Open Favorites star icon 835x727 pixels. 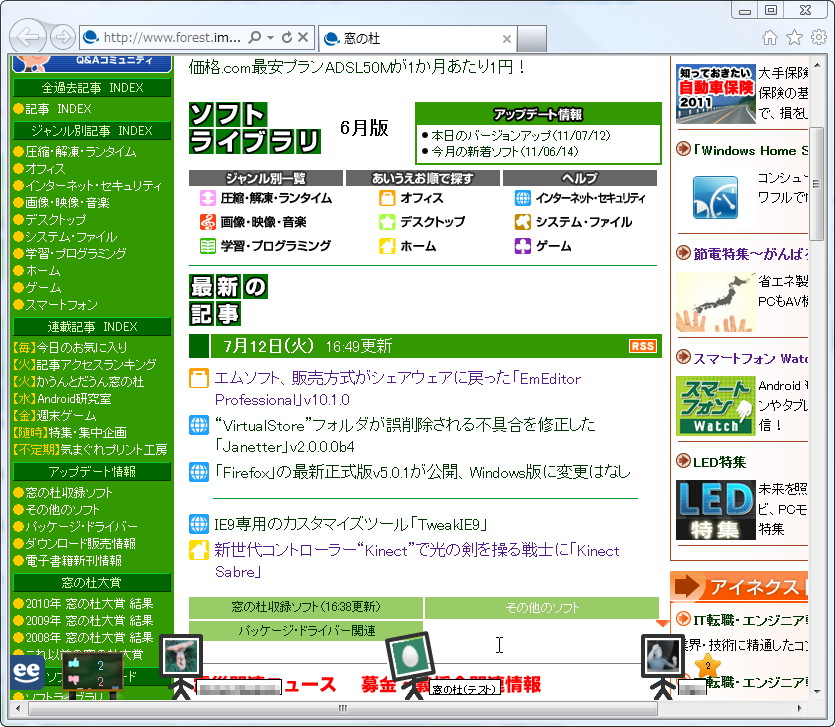coord(795,37)
